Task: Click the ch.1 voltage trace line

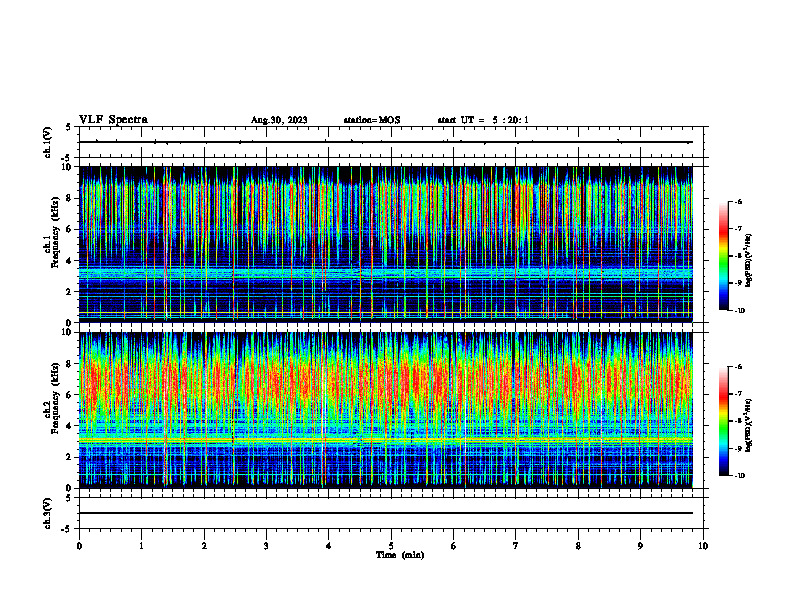Action: 385,142
